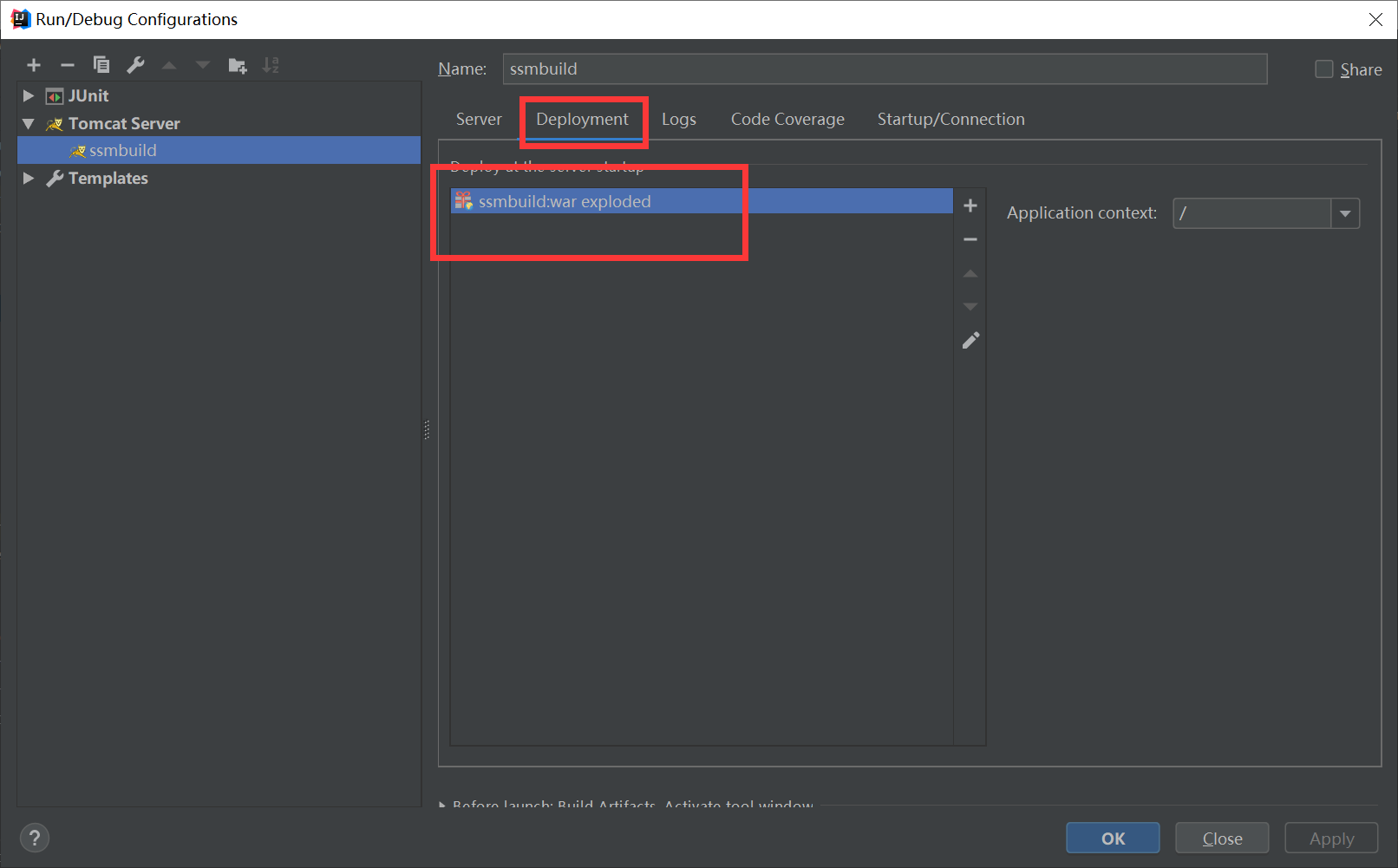Click the Tomcat Server cat icon

[x=55, y=124]
